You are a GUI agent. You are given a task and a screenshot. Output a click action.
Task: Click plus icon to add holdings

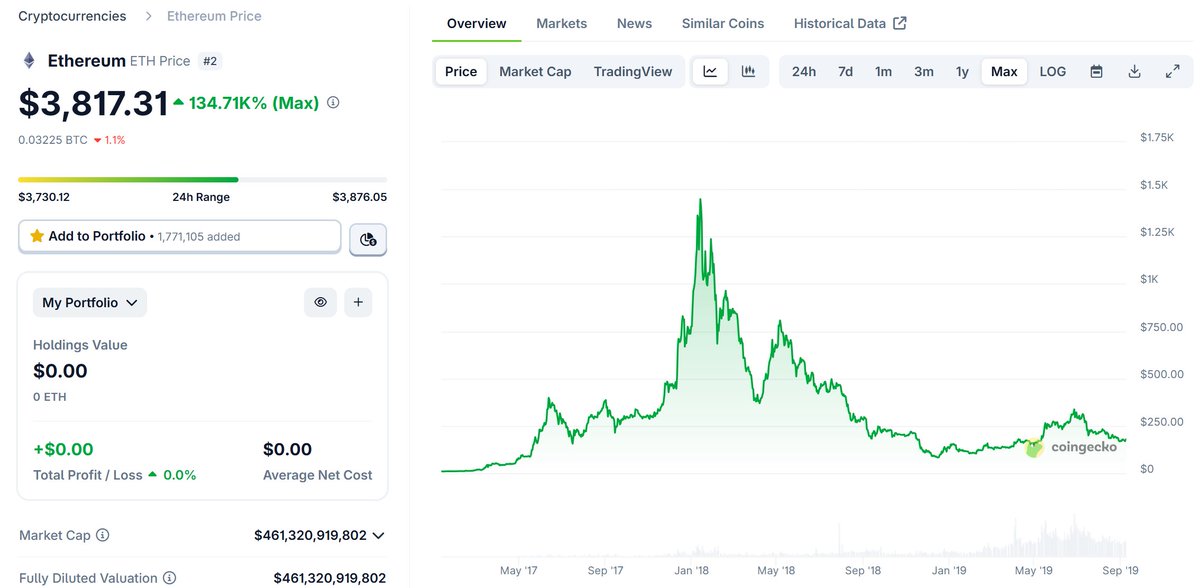(358, 302)
